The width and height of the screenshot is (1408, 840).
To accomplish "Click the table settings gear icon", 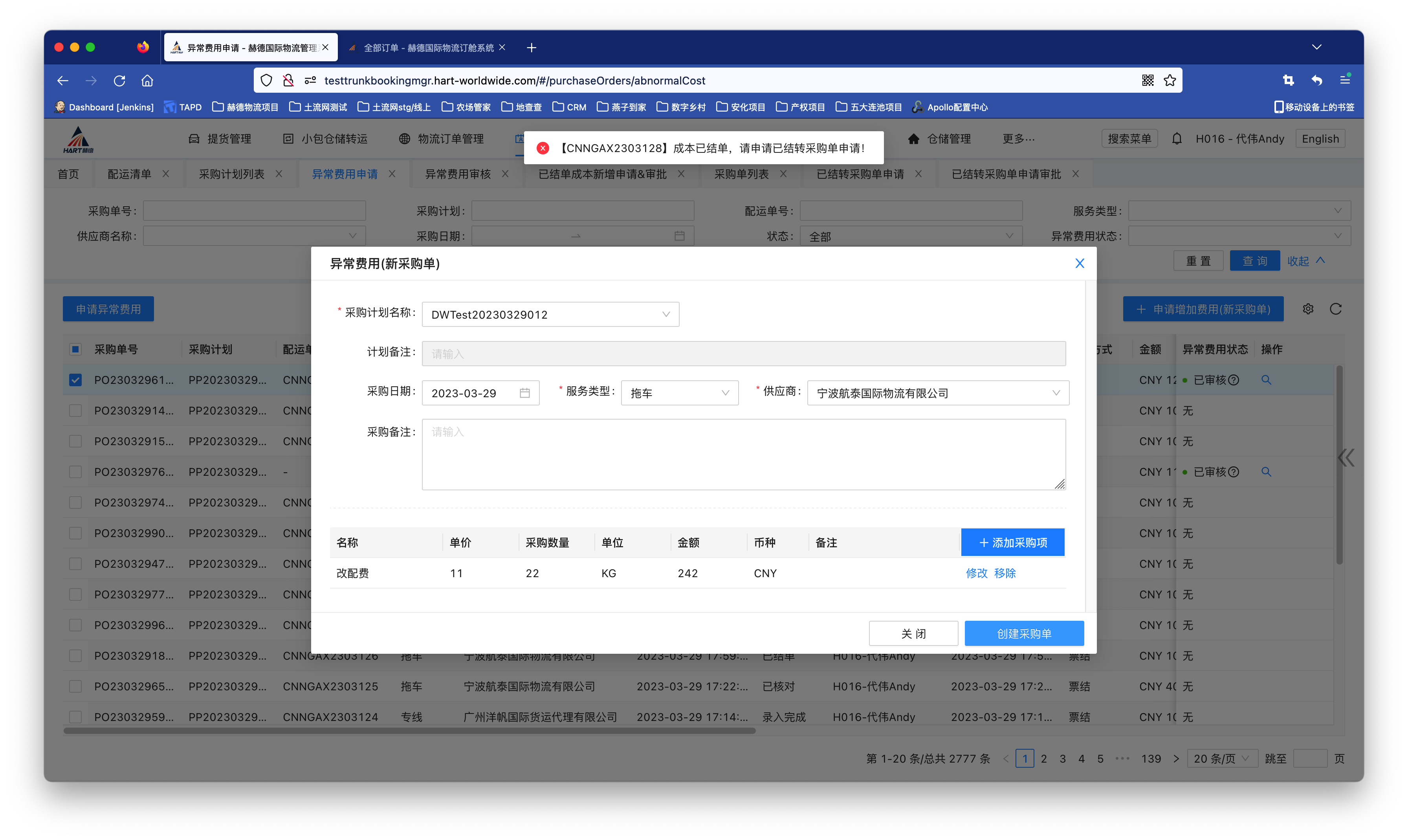I will point(1308,309).
